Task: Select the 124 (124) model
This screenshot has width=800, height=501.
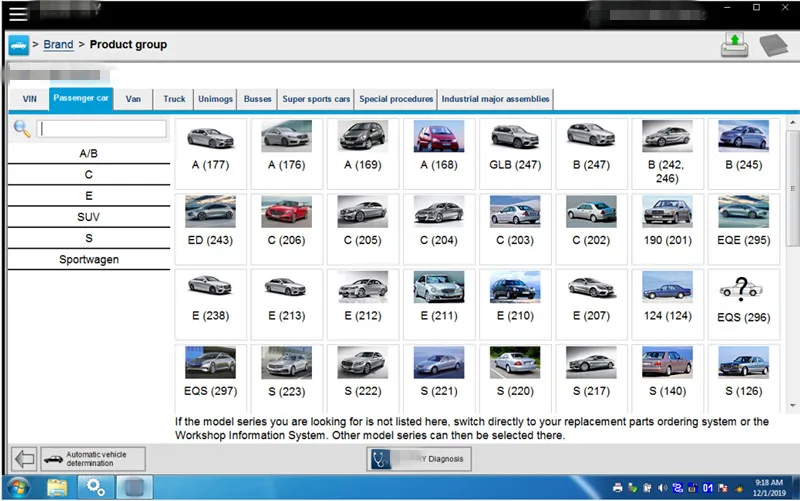Action: 667,305
